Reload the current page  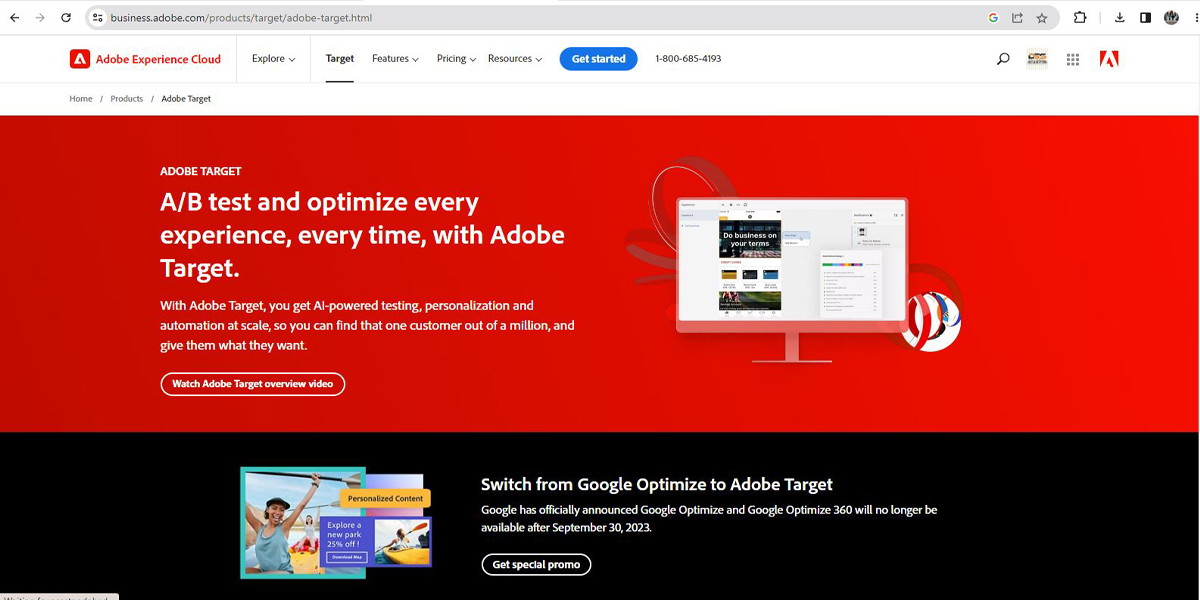(x=66, y=18)
